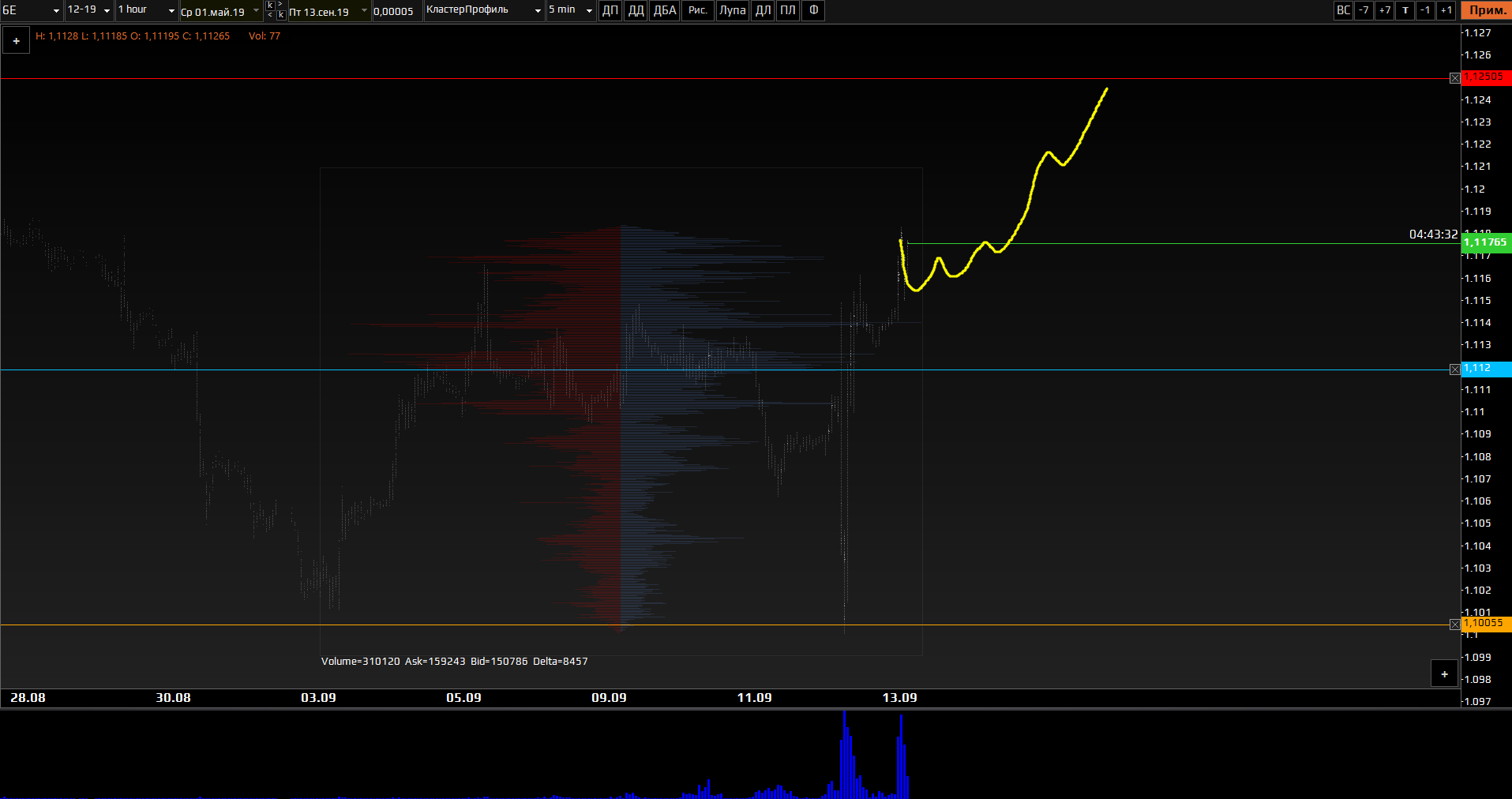
Task: Click the ДД toolbar button
Action: click(x=636, y=10)
